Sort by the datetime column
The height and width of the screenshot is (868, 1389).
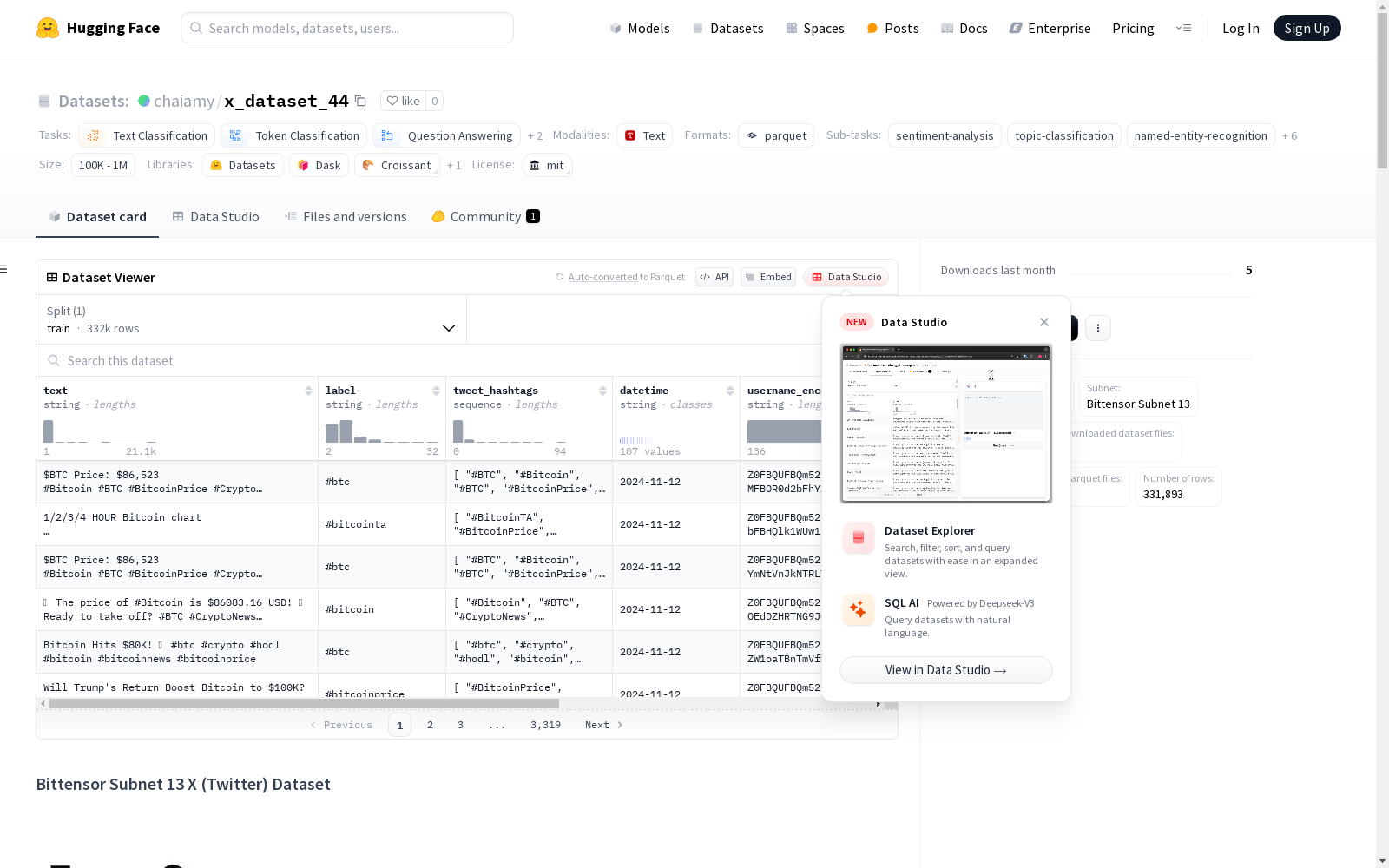pyautogui.click(x=730, y=391)
